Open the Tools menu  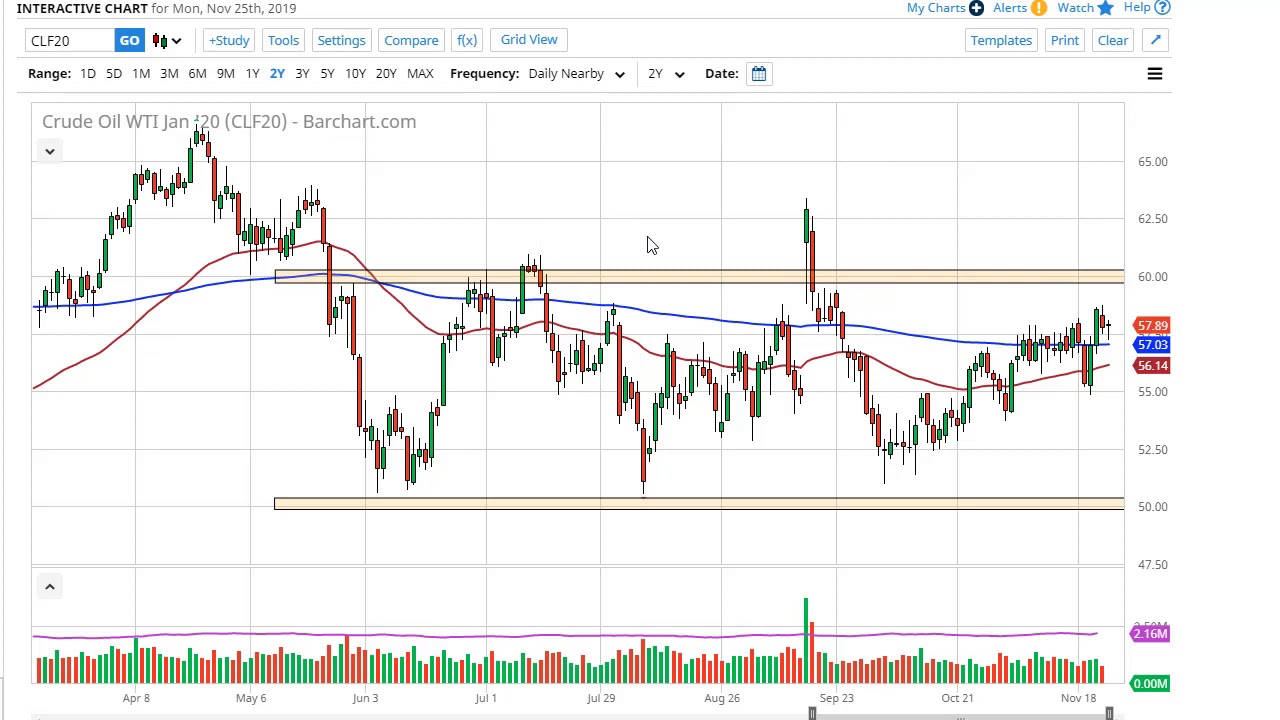[x=283, y=40]
